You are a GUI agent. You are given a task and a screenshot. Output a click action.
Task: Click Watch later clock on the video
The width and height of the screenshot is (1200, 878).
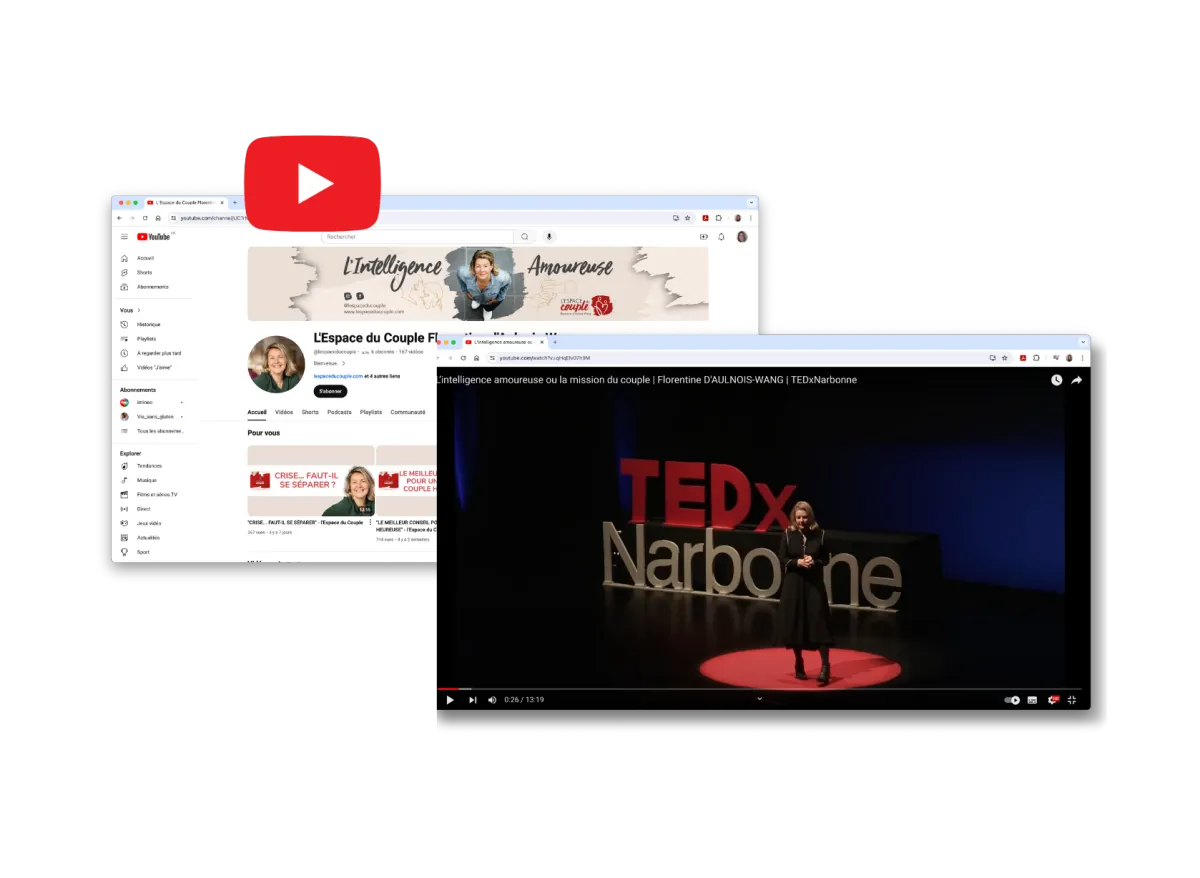(x=1057, y=380)
